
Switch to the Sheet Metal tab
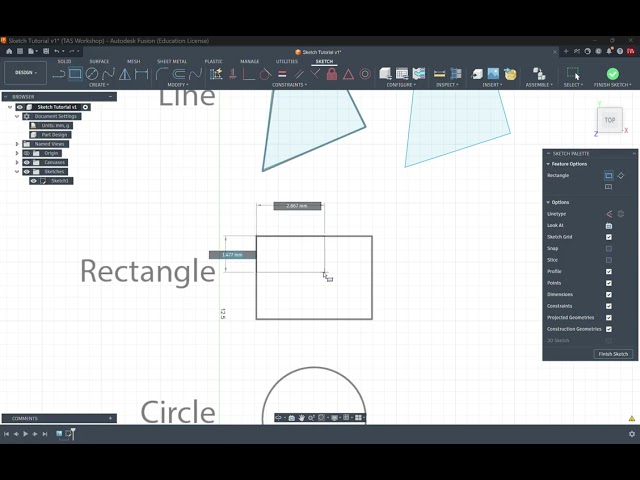[172, 61]
